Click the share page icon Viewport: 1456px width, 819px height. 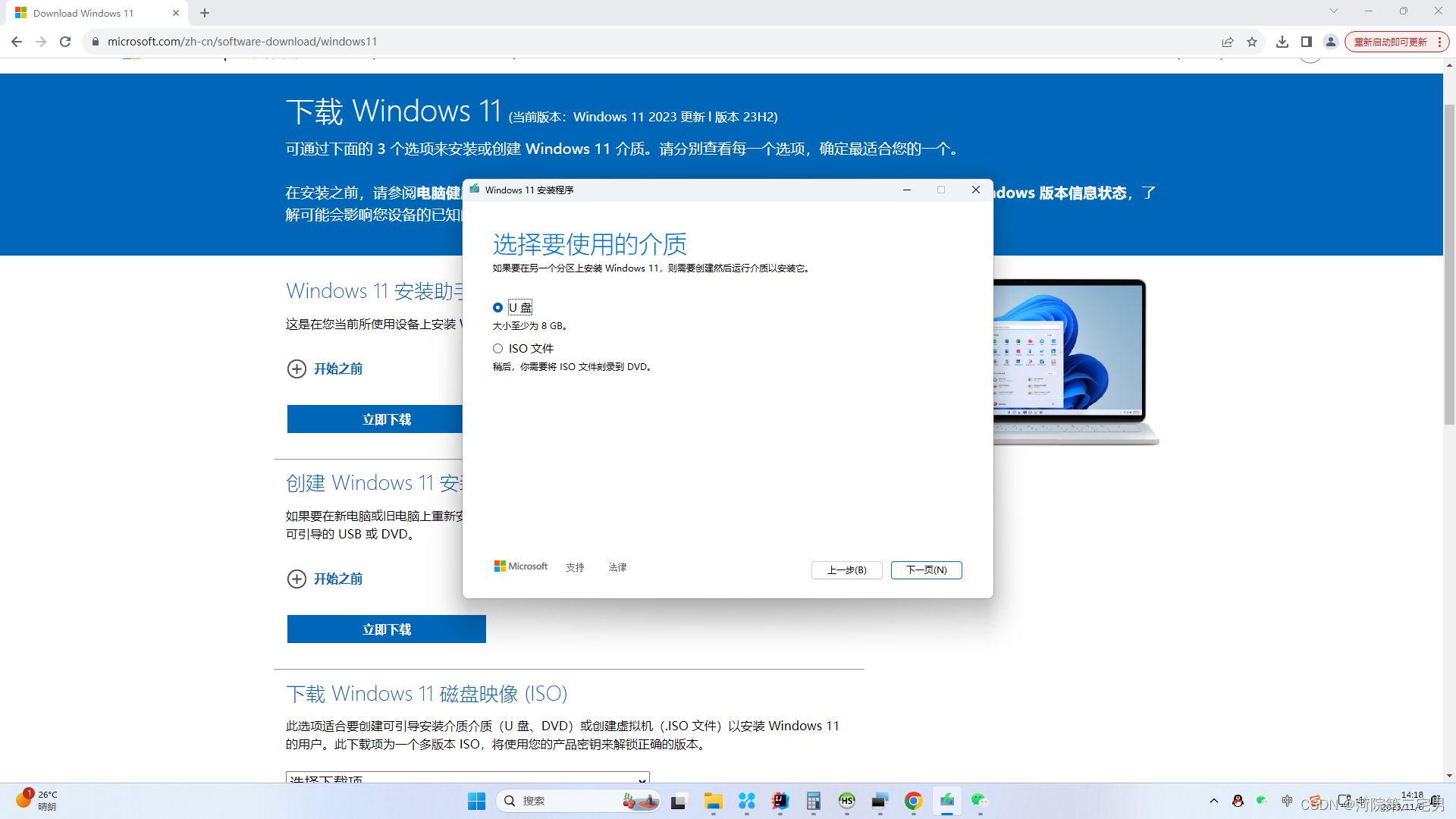click(x=1227, y=42)
